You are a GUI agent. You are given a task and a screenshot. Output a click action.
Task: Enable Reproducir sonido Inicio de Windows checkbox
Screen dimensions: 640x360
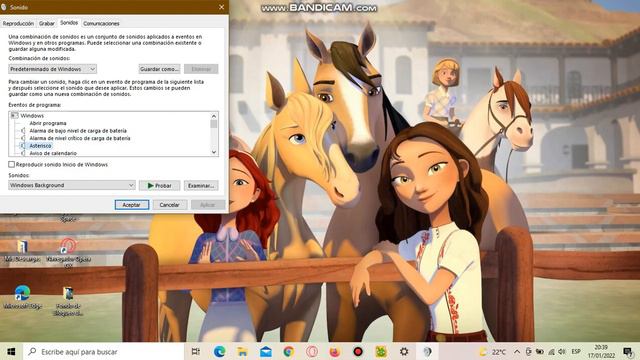tap(11, 164)
